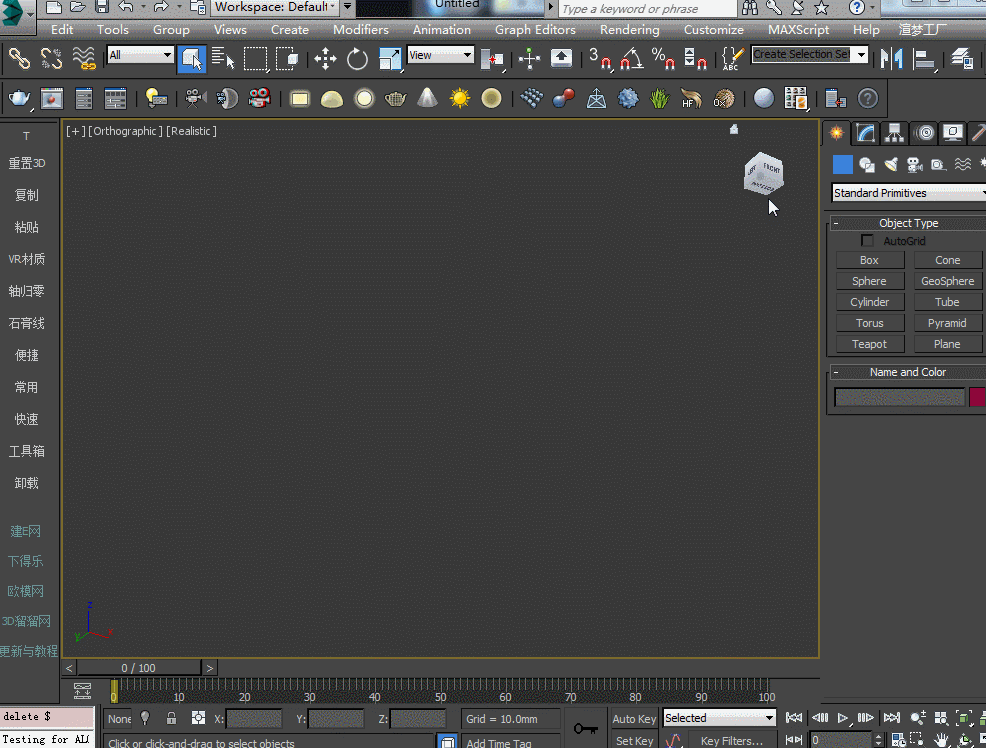Enable the AutoGrid checkbox
The image size is (986, 748).
click(x=867, y=241)
